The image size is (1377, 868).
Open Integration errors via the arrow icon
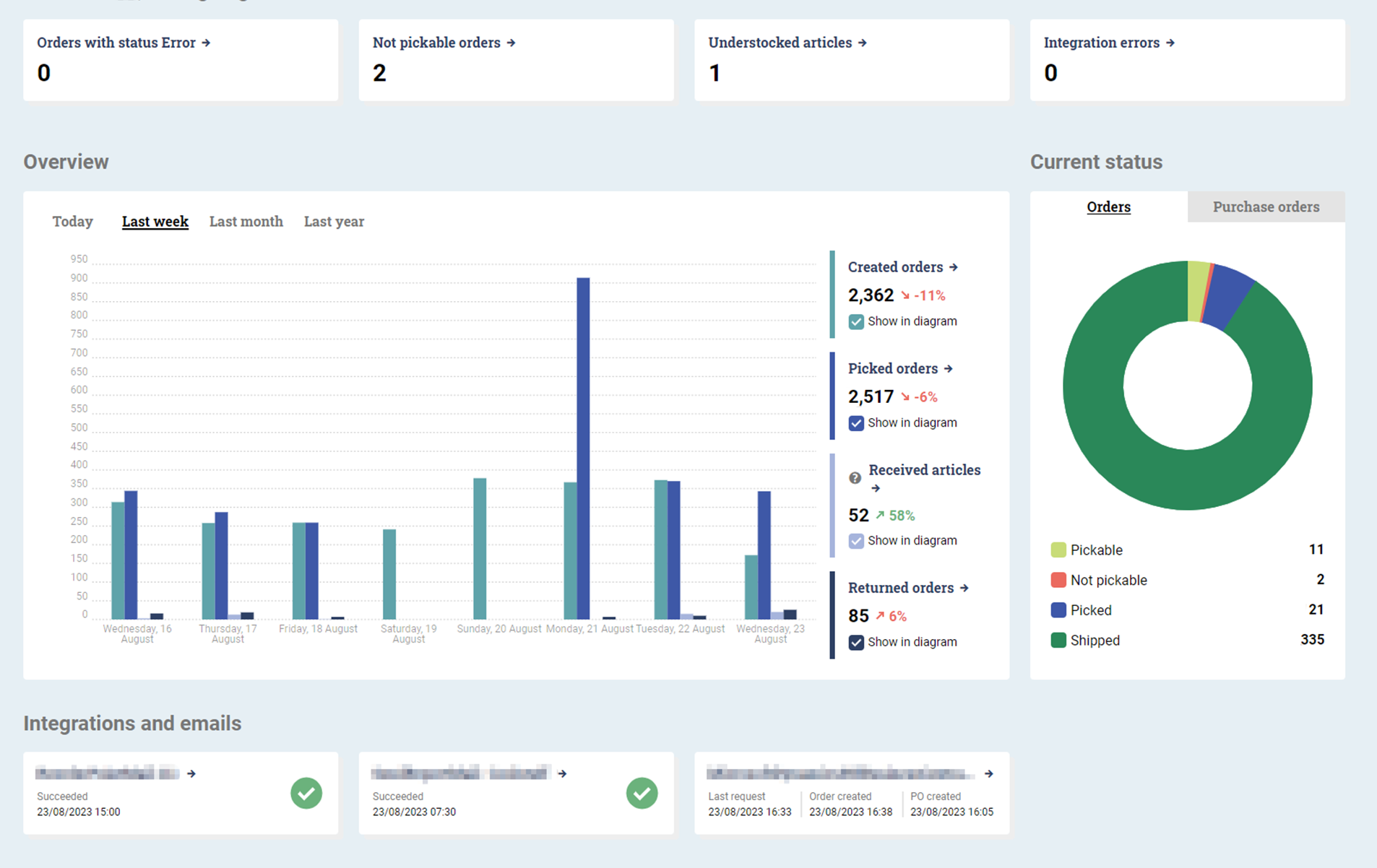[x=1170, y=42]
